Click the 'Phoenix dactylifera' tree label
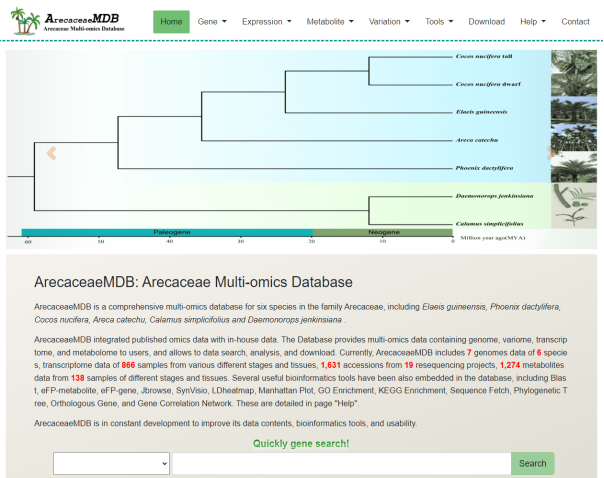The image size is (604, 478). click(x=484, y=168)
